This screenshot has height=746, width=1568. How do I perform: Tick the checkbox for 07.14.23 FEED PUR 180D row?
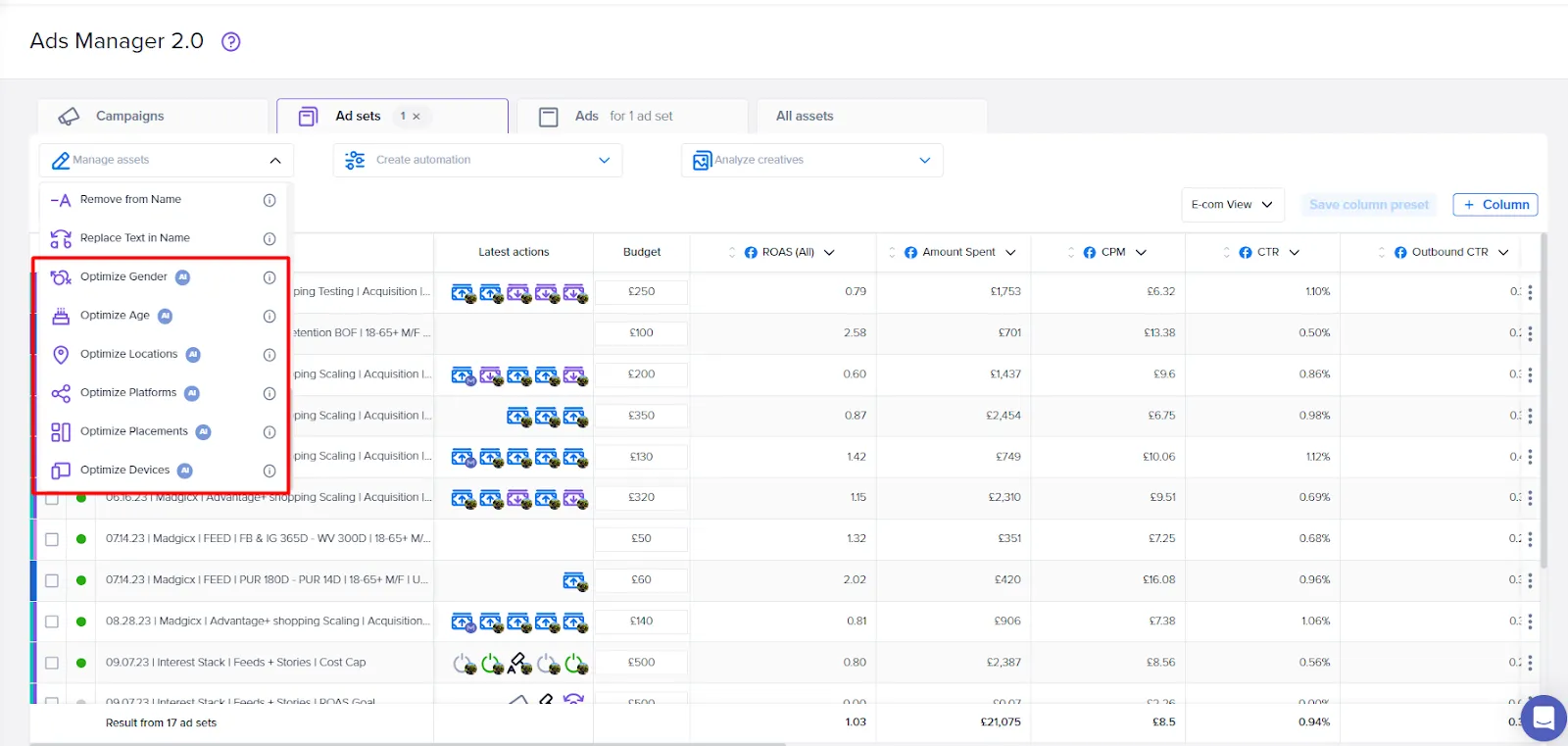pos(52,580)
